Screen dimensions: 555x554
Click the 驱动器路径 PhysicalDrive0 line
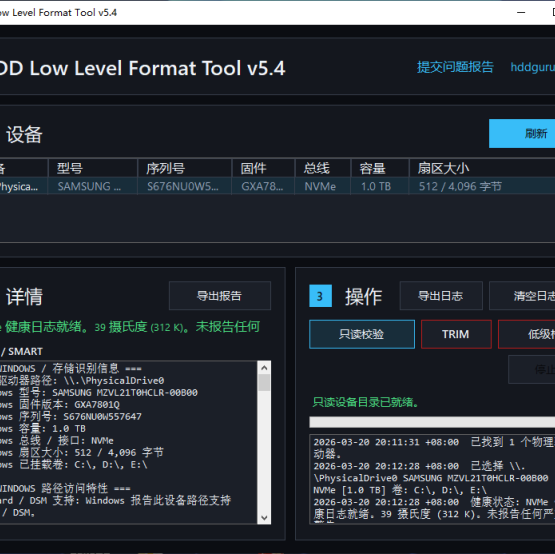click(x=82, y=381)
